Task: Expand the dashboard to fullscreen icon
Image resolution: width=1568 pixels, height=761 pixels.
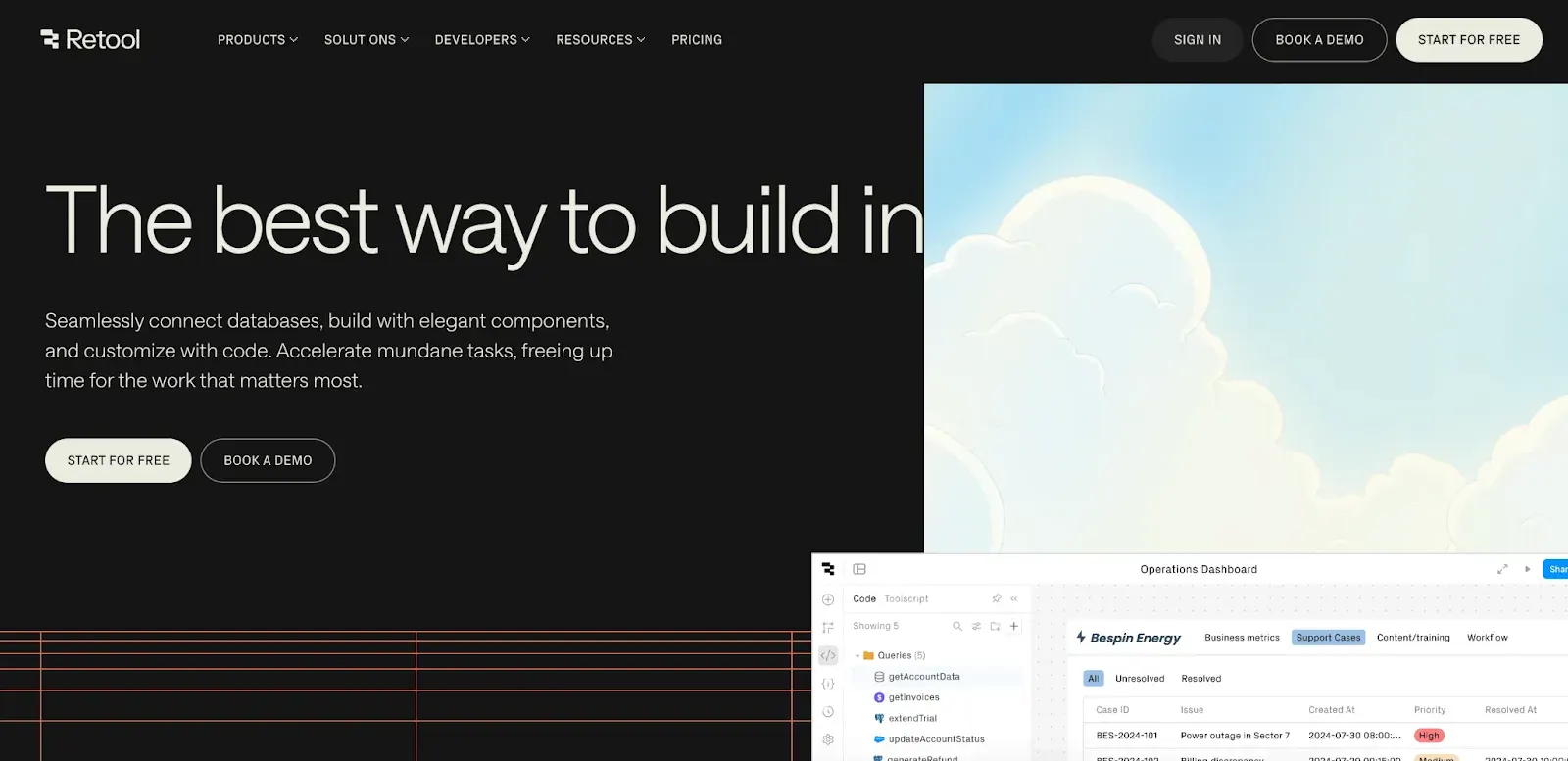Action: pos(1502,569)
